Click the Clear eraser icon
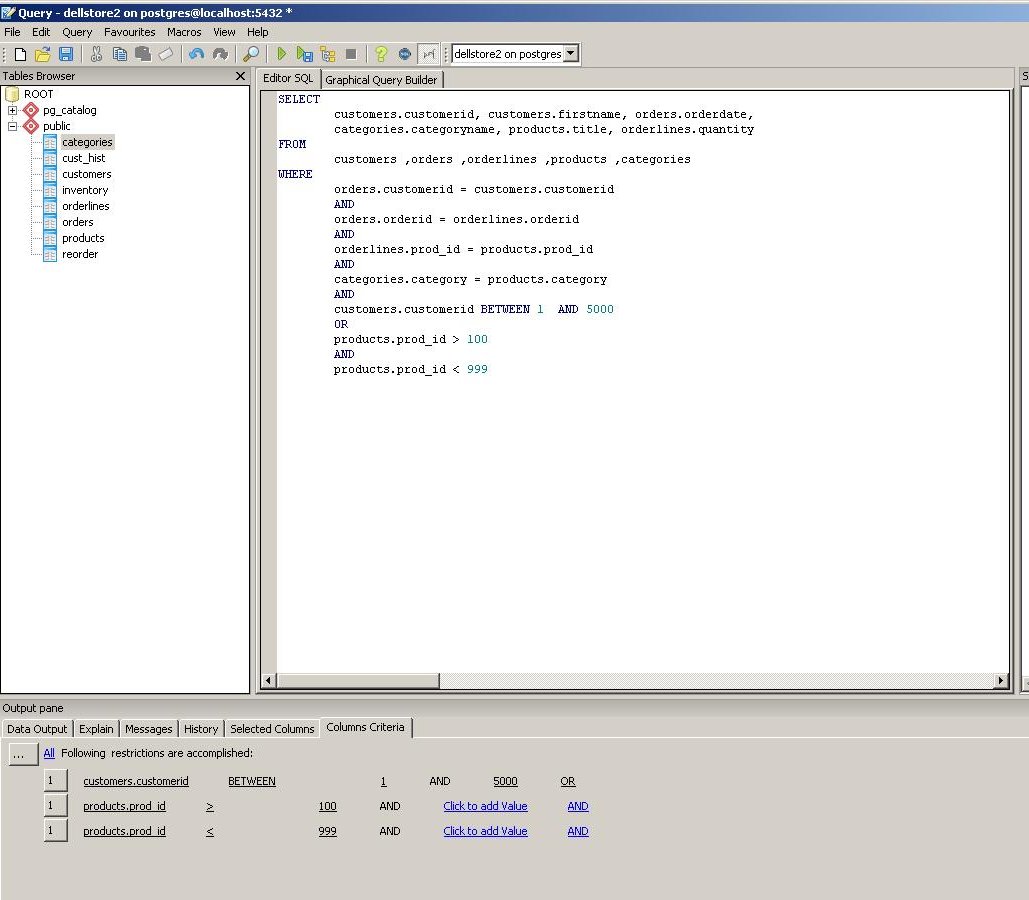The image size is (1029, 900). (165, 54)
